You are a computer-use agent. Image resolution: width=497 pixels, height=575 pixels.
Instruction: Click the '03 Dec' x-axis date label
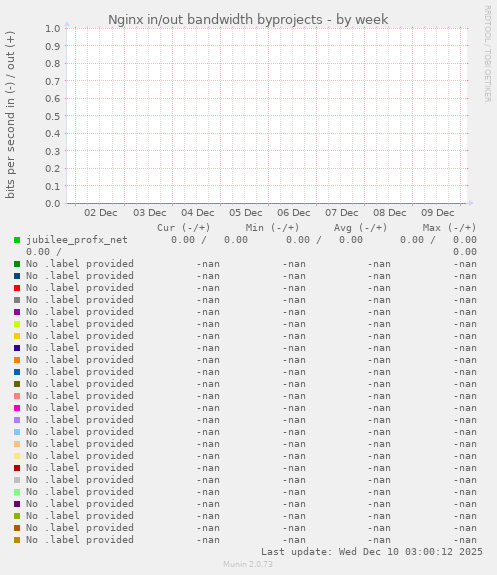[150, 213]
